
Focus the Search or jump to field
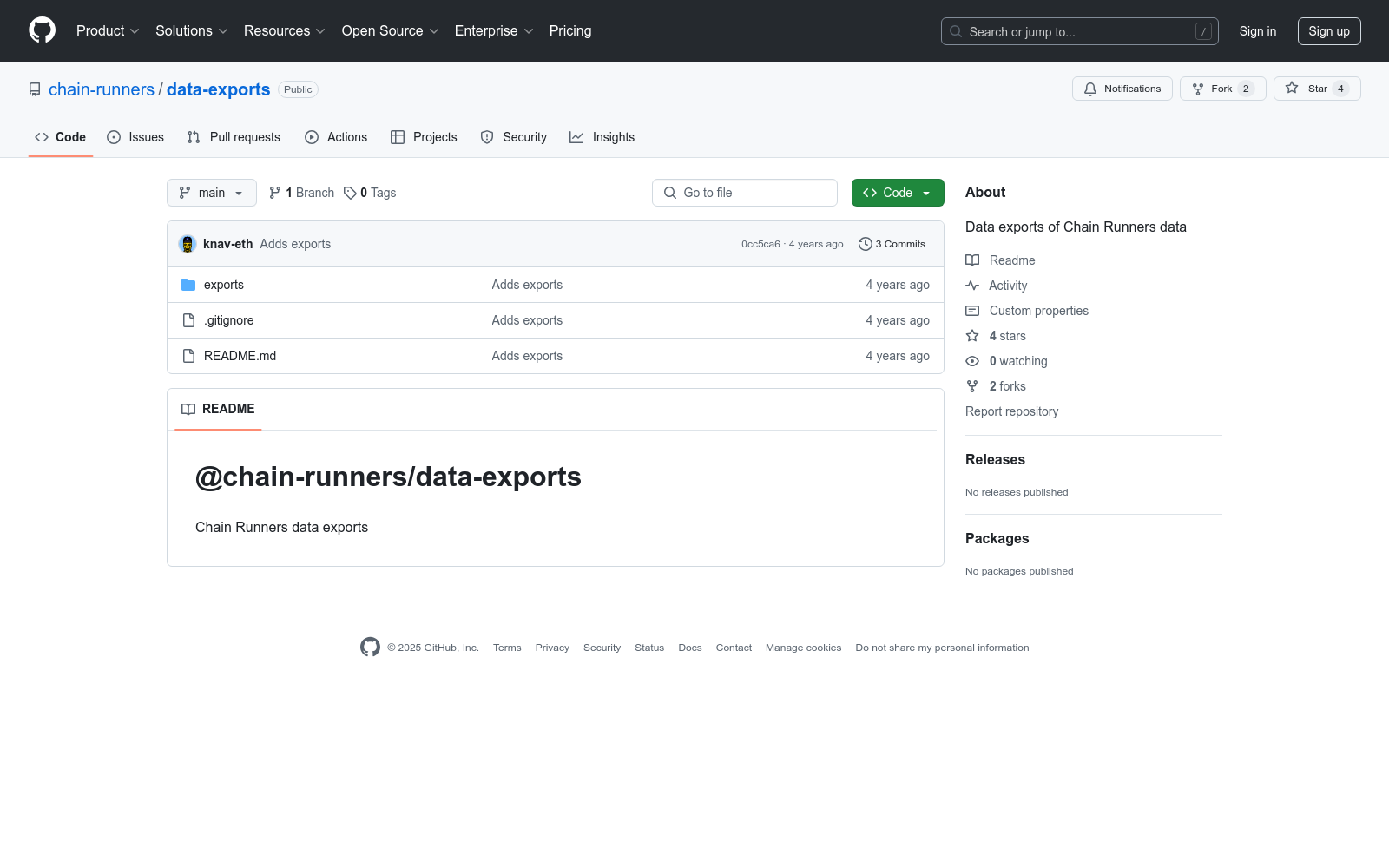(1080, 31)
